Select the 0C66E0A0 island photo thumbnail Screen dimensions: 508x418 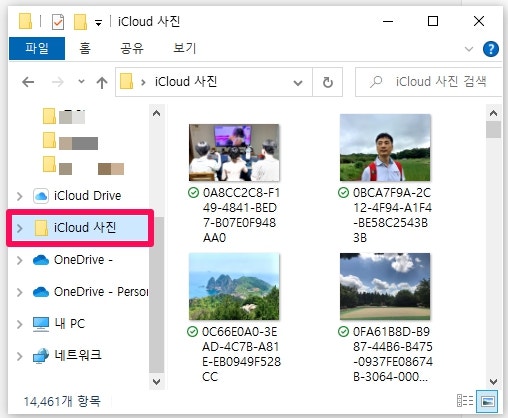[234, 286]
